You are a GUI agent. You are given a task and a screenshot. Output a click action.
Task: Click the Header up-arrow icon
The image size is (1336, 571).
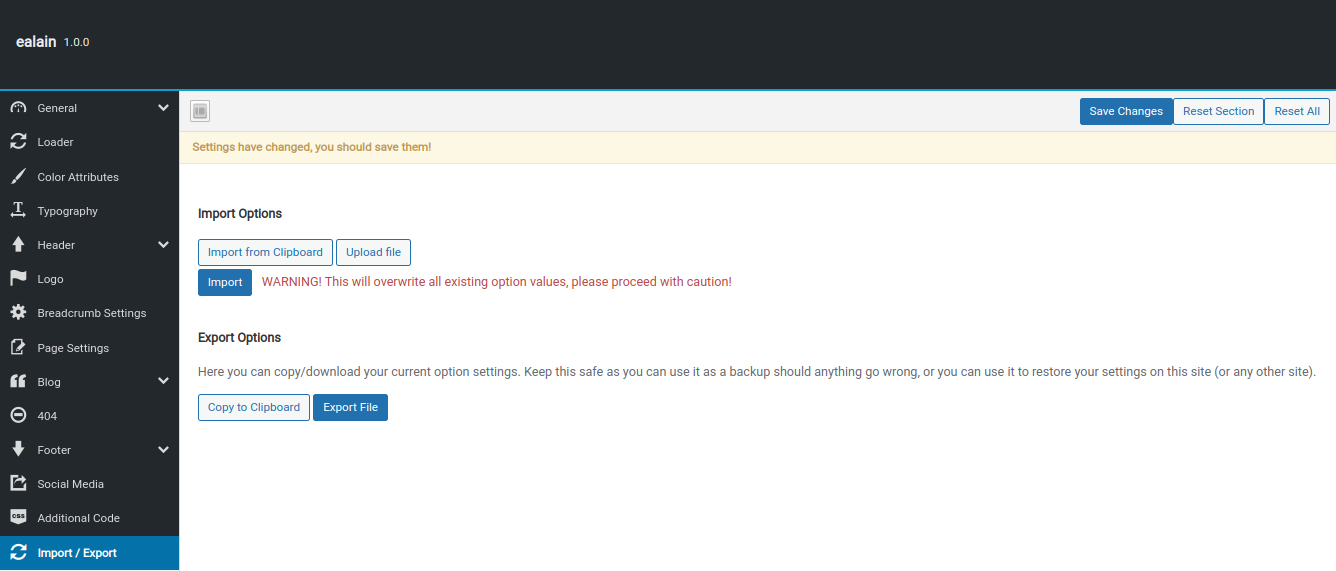point(18,245)
